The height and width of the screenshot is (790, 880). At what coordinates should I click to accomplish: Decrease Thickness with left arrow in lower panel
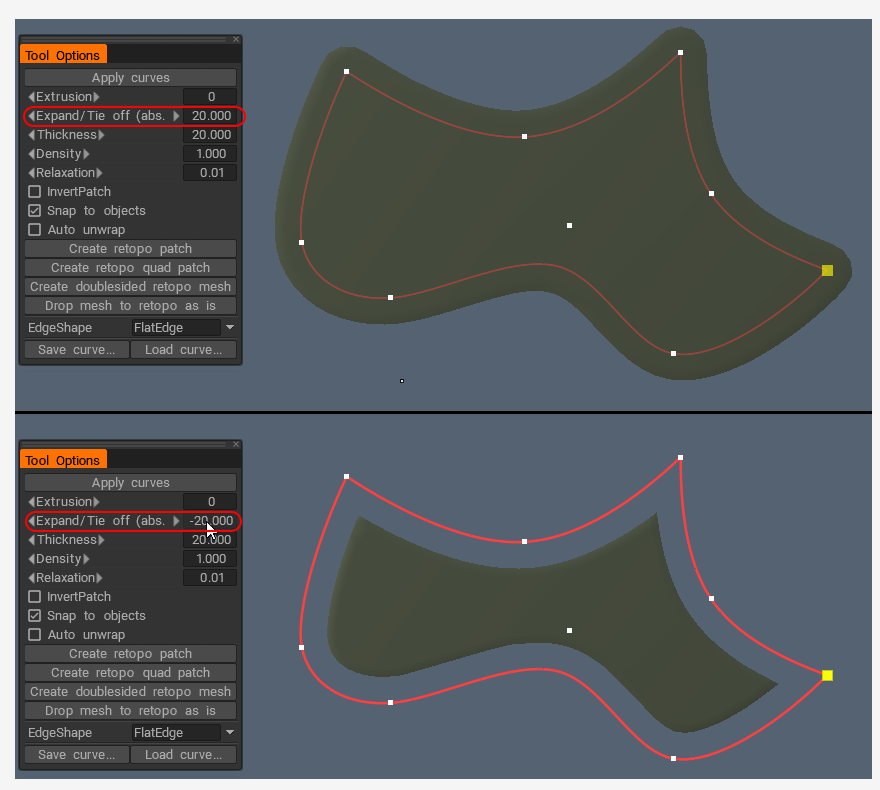click(x=31, y=540)
